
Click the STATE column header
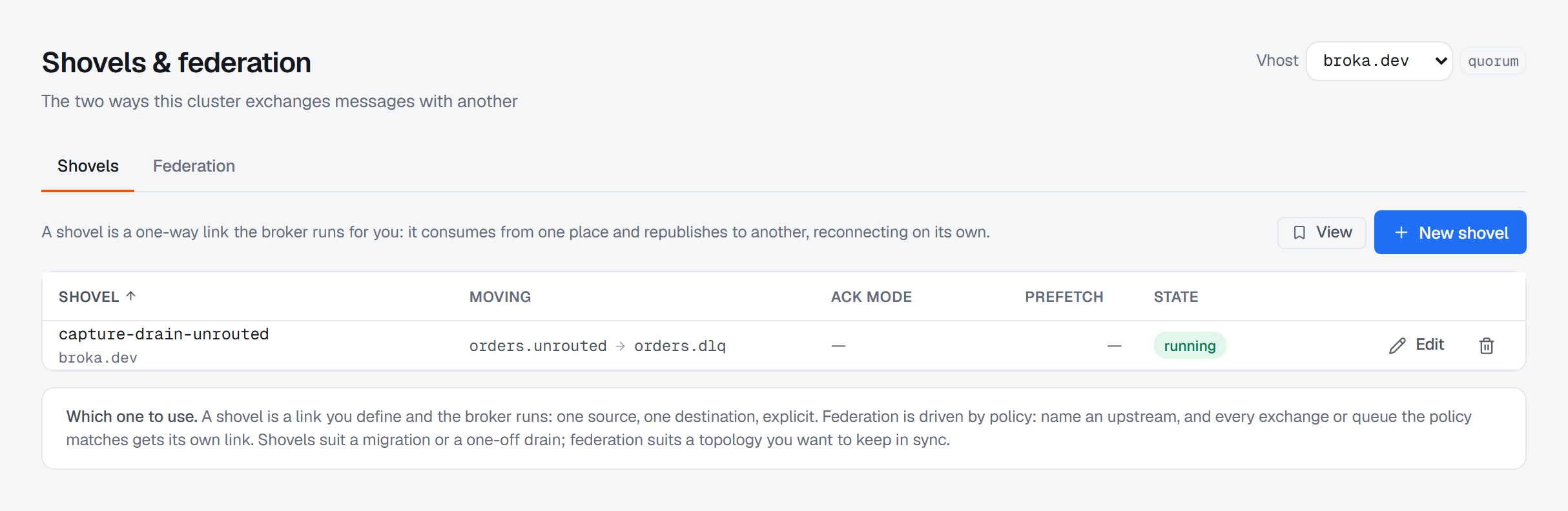pyautogui.click(x=1176, y=297)
